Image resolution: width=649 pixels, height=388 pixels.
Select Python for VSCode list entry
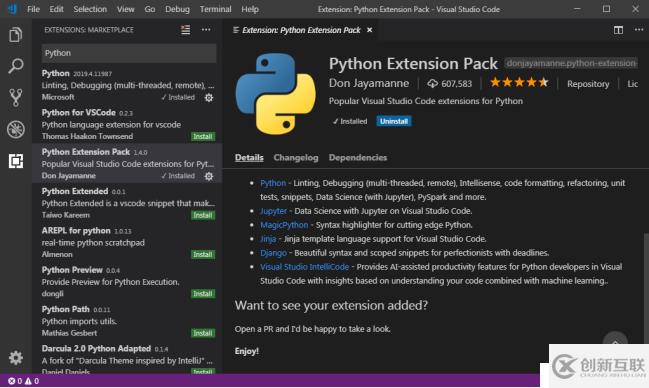(127, 124)
